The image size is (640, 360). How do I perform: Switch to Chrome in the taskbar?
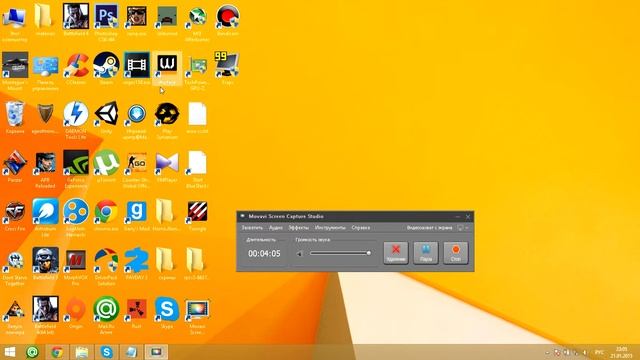click(x=57, y=352)
